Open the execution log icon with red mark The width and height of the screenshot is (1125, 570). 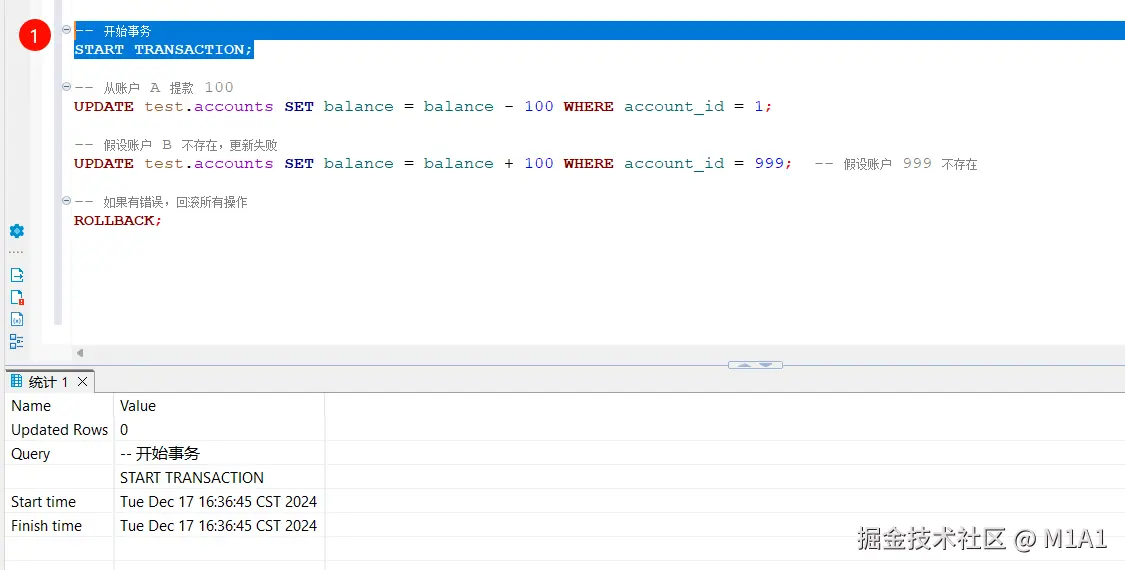point(17,297)
